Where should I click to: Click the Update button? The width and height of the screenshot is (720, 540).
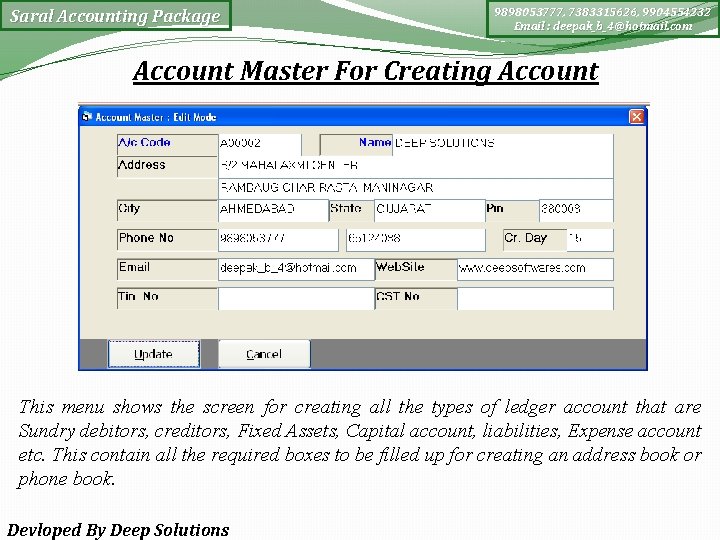point(154,354)
